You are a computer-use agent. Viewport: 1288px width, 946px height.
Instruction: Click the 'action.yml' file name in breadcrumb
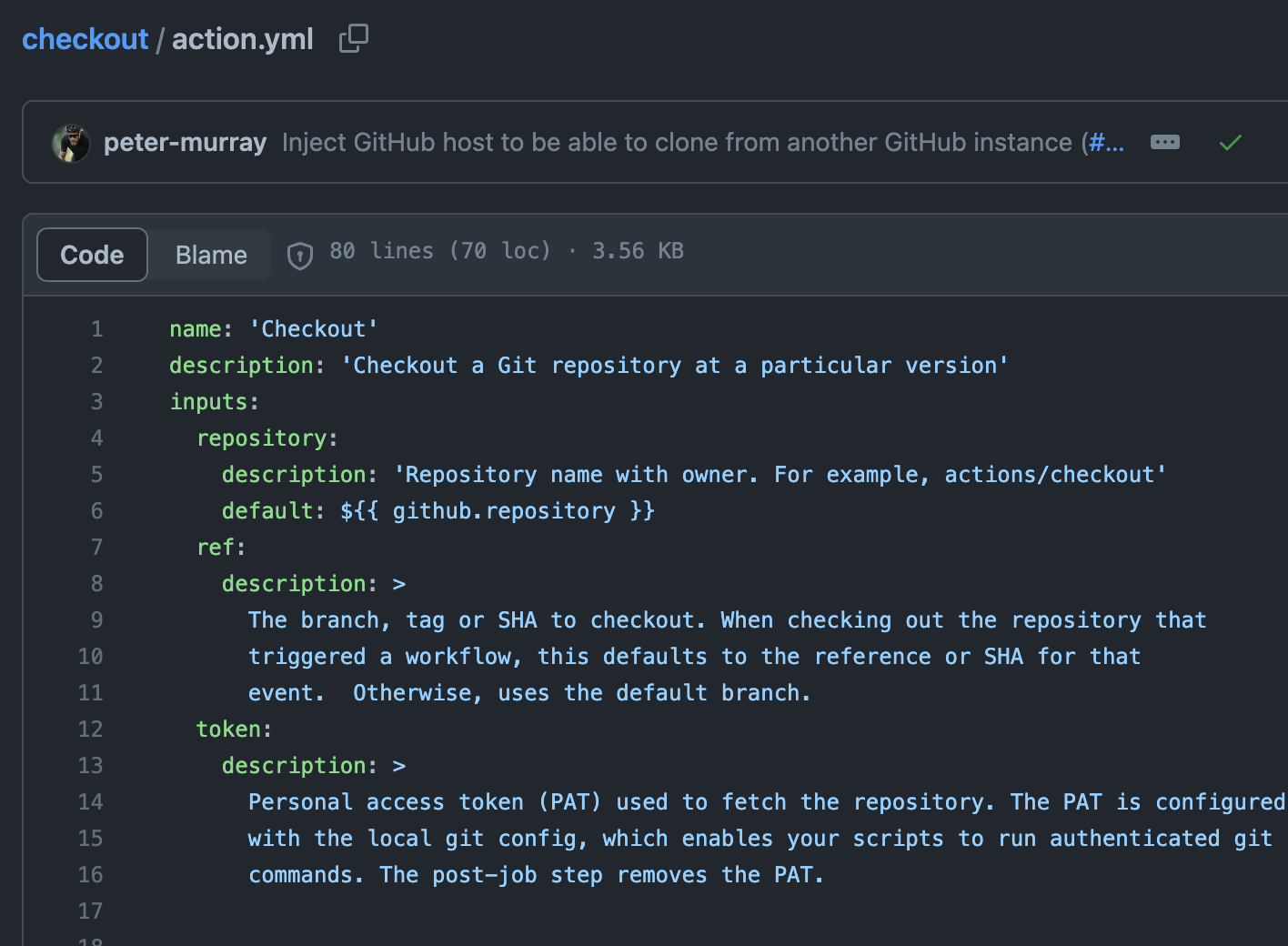click(242, 39)
